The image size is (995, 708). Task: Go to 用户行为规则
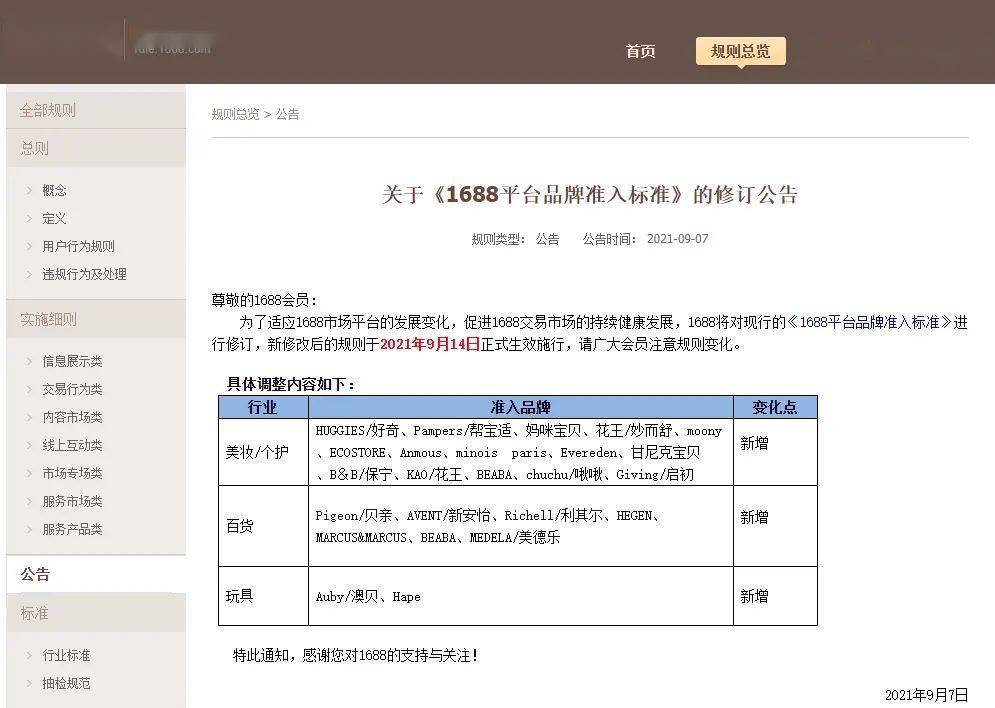pyautogui.click(x=79, y=246)
